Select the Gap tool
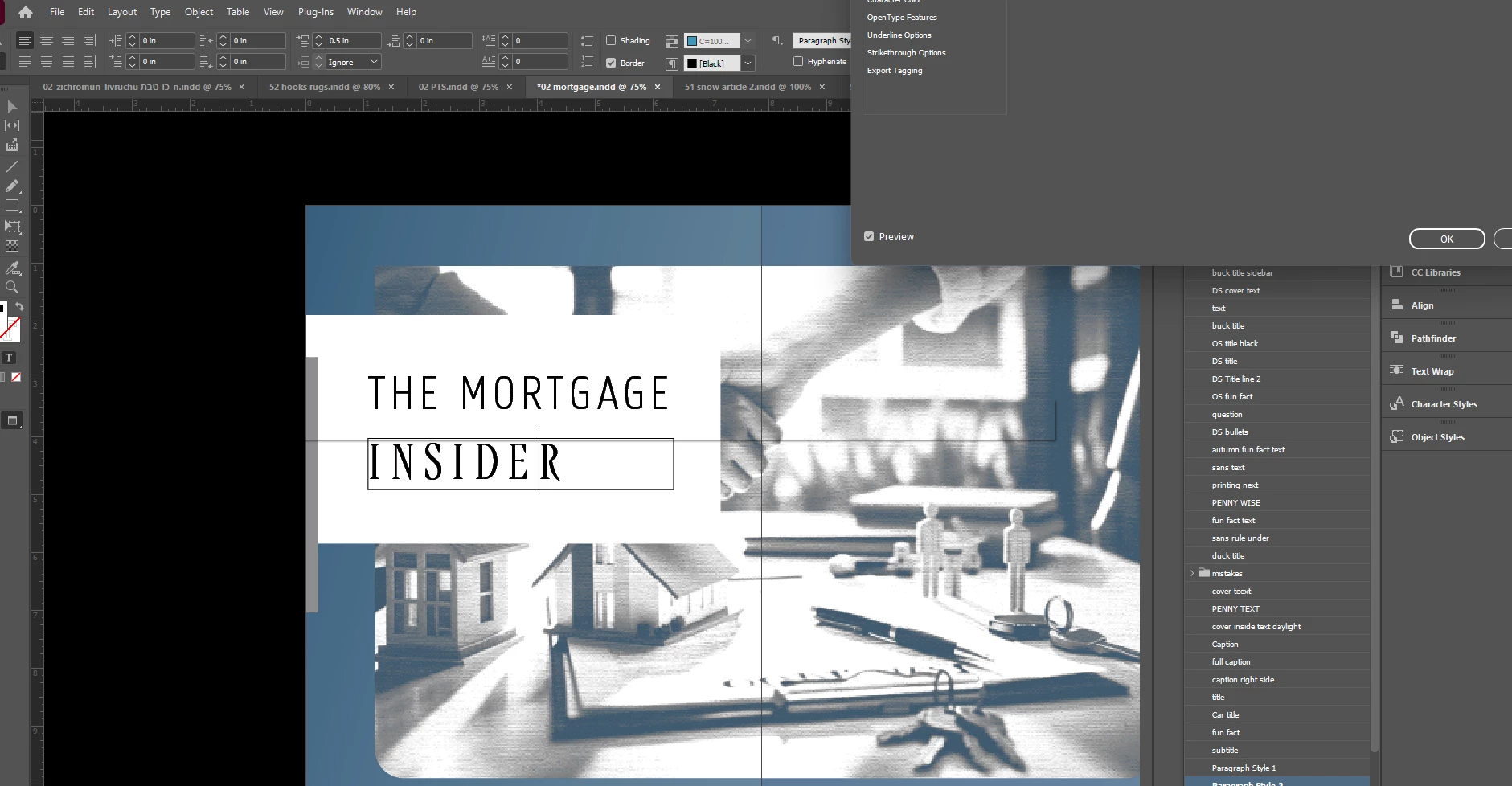The width and height of the screenshot is (1512, 786). [12, 126]
